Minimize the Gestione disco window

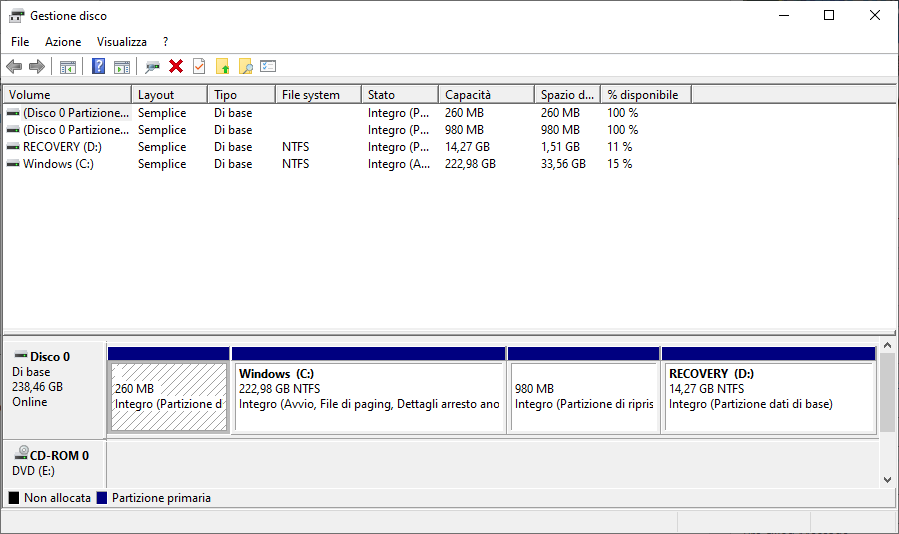coord(784,15)
